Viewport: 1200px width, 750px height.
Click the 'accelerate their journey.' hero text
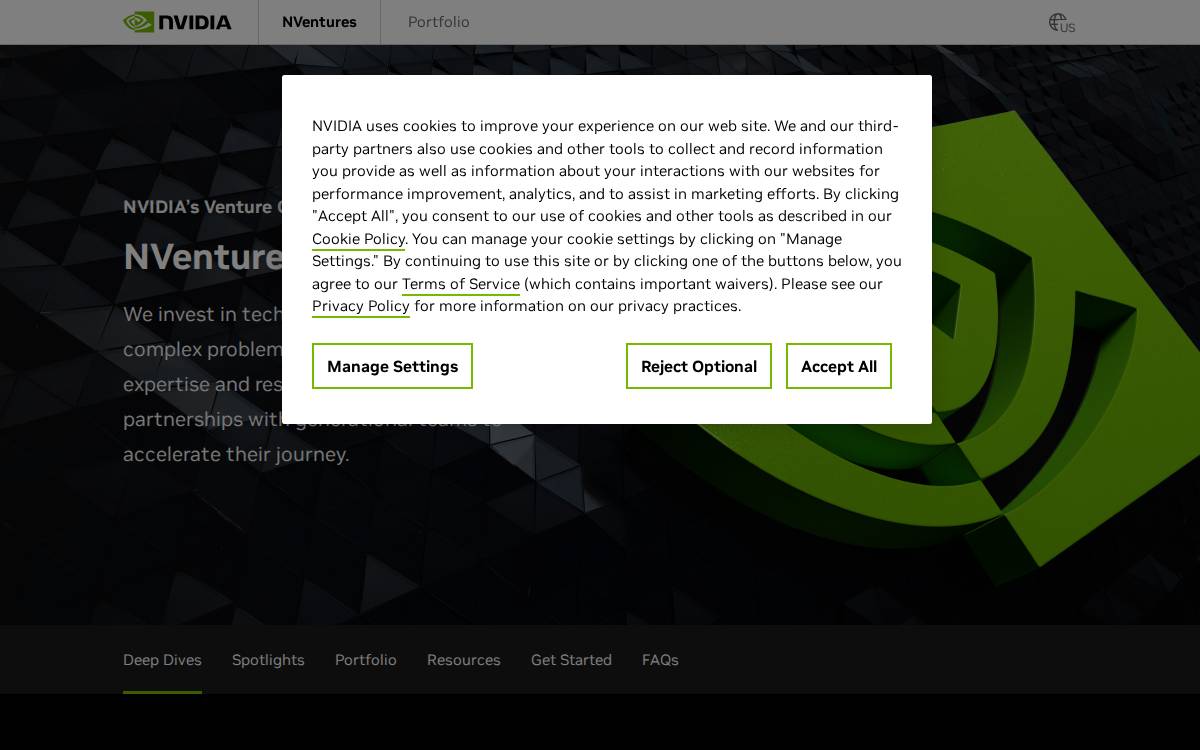[x=236, y=454]
